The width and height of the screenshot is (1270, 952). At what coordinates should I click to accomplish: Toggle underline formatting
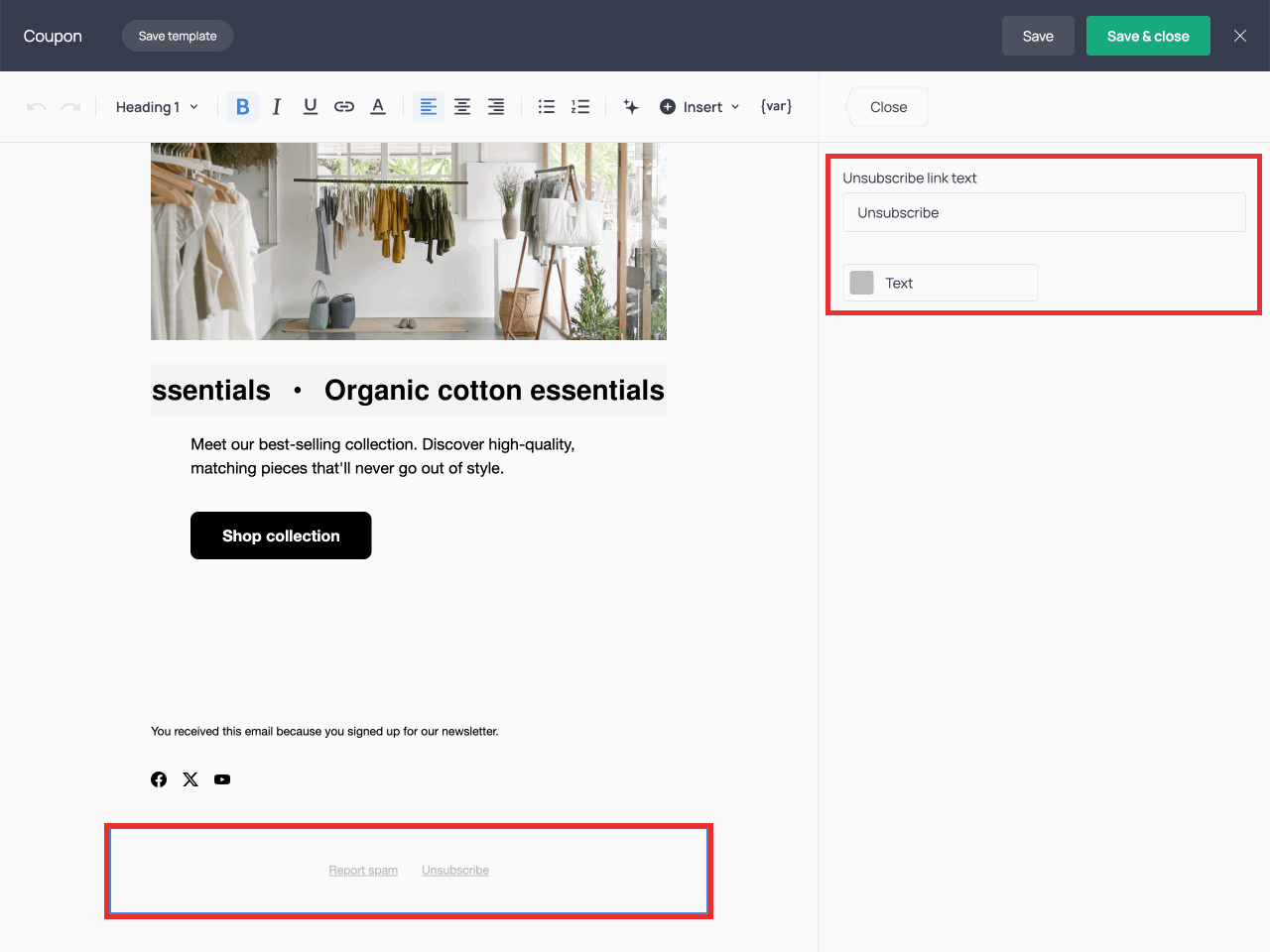coord(311,107)
